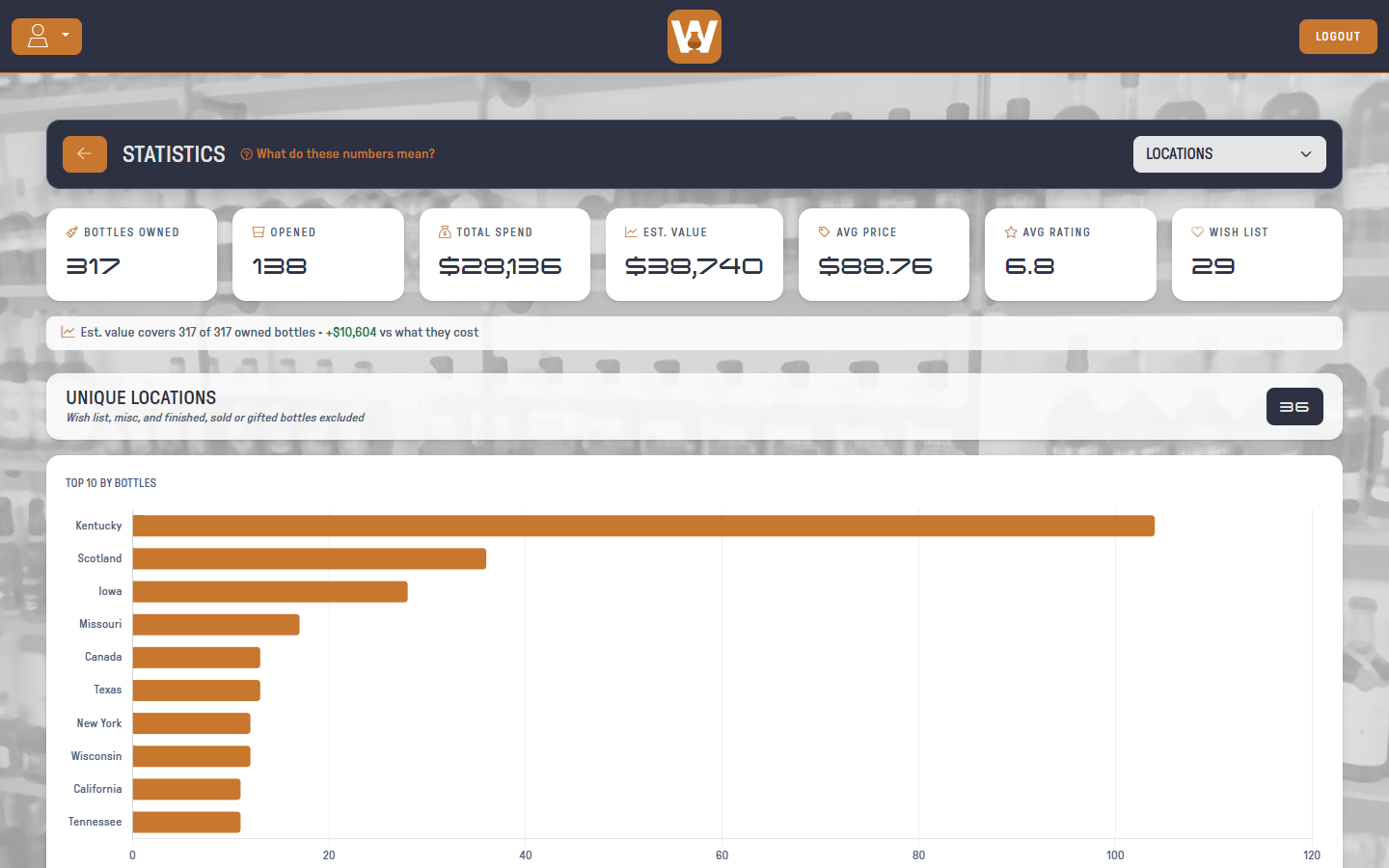Click the Avg Price tag icon

824,232
